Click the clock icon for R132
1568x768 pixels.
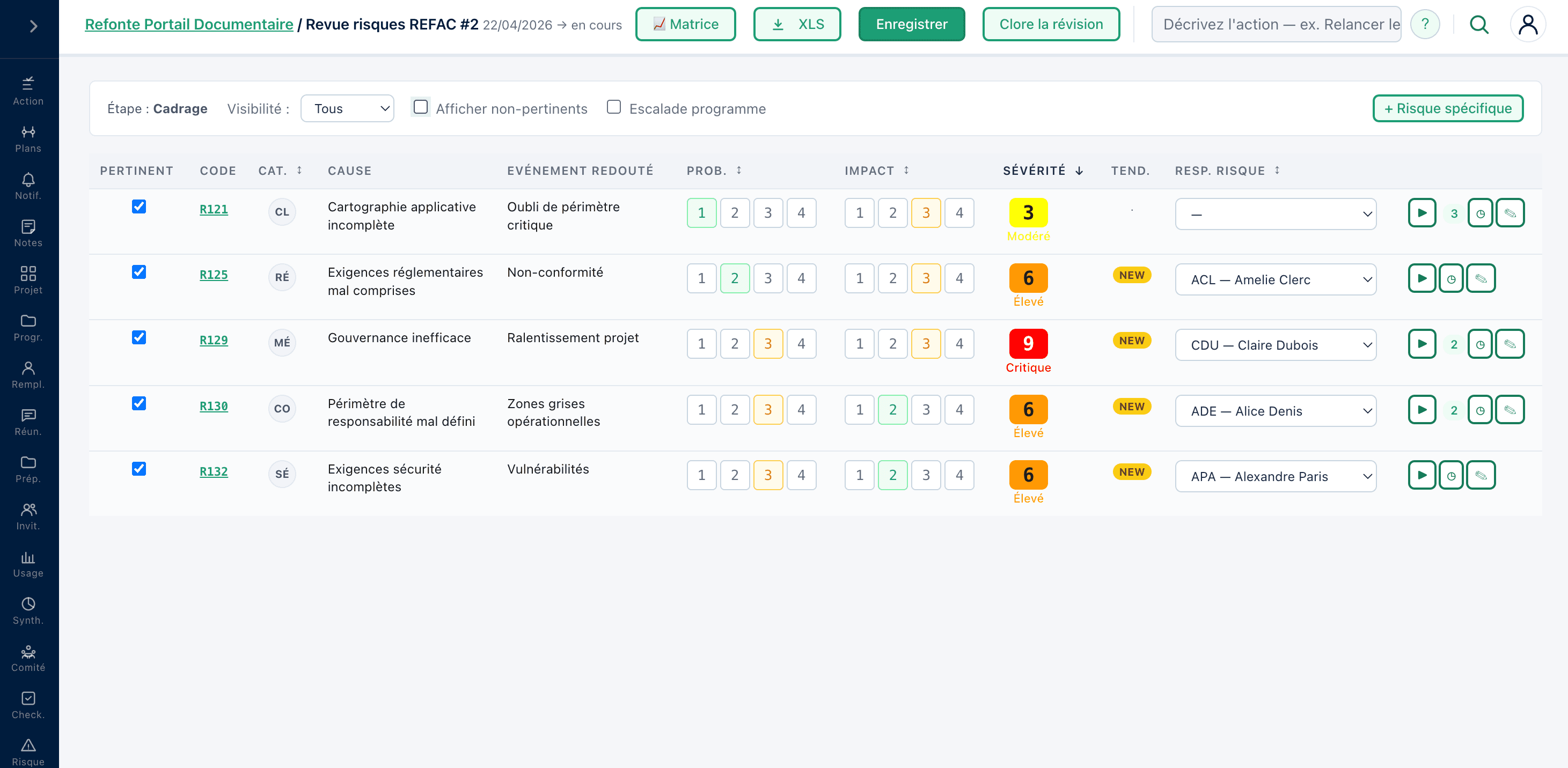1451,475
